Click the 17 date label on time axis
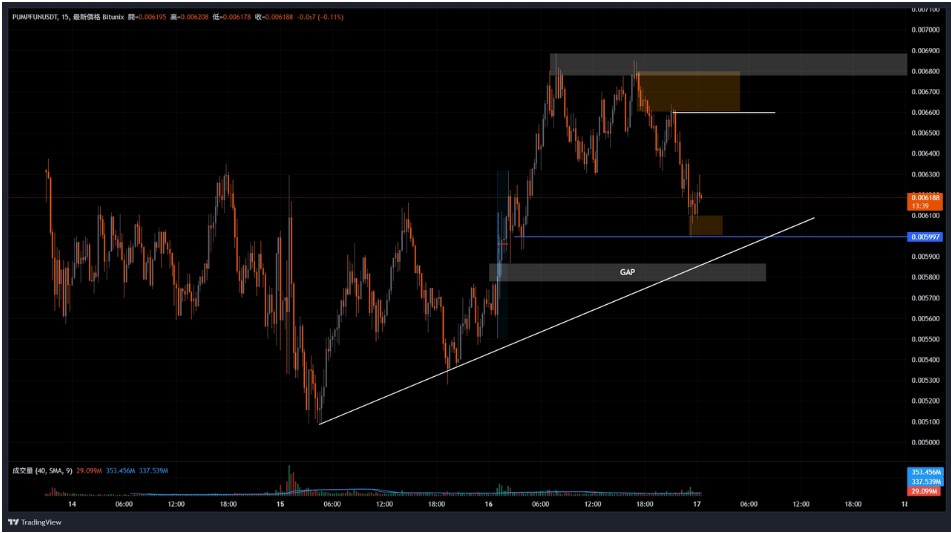The image size is (951, 533). click(x=697, y=504)
